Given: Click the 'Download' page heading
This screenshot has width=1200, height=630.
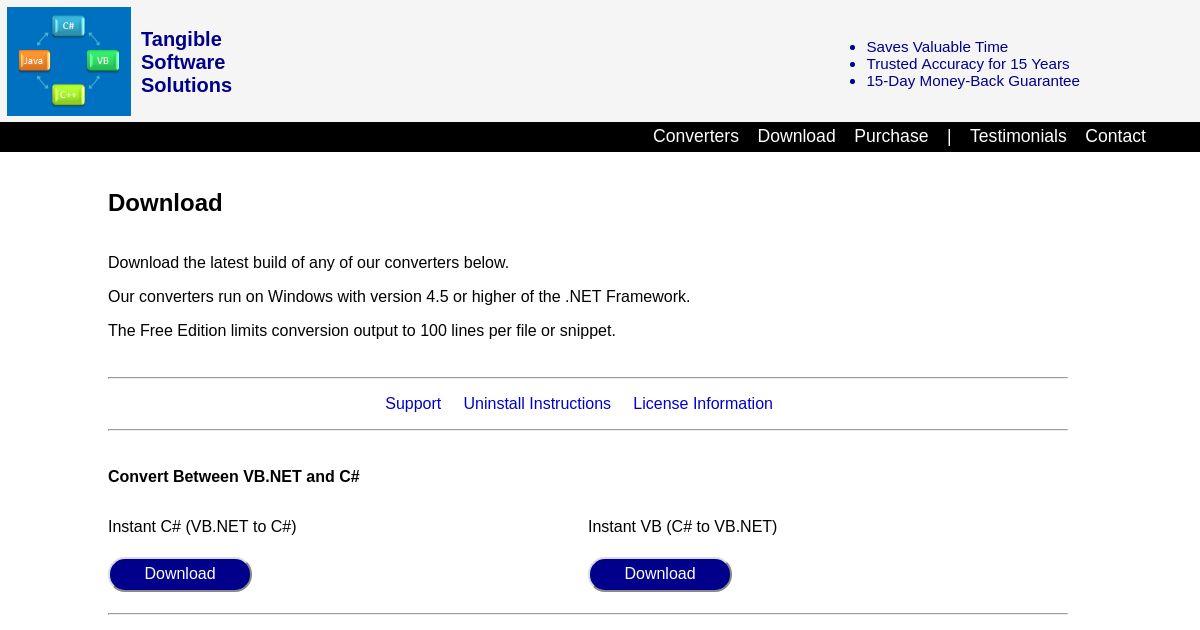Looking at the screenshot, I should coord(165,203).
